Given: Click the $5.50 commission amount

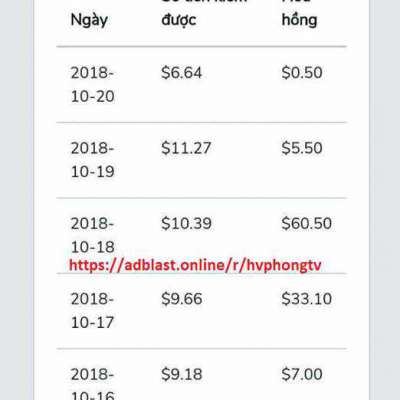Looking at the screenshot, I should click(x=302, y=148).
